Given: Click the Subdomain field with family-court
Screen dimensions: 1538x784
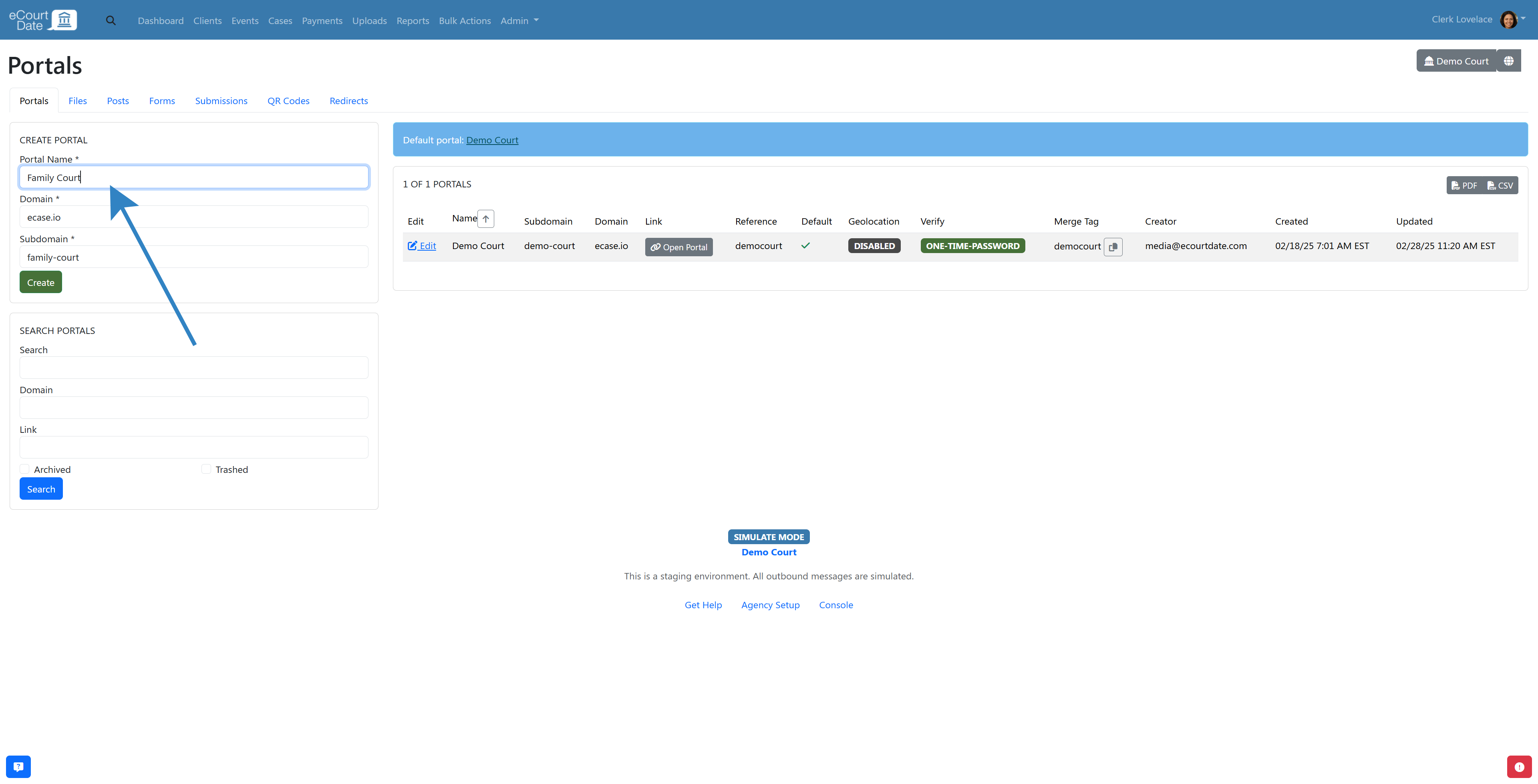Looking at the screenshot, I should click(194, 257).
